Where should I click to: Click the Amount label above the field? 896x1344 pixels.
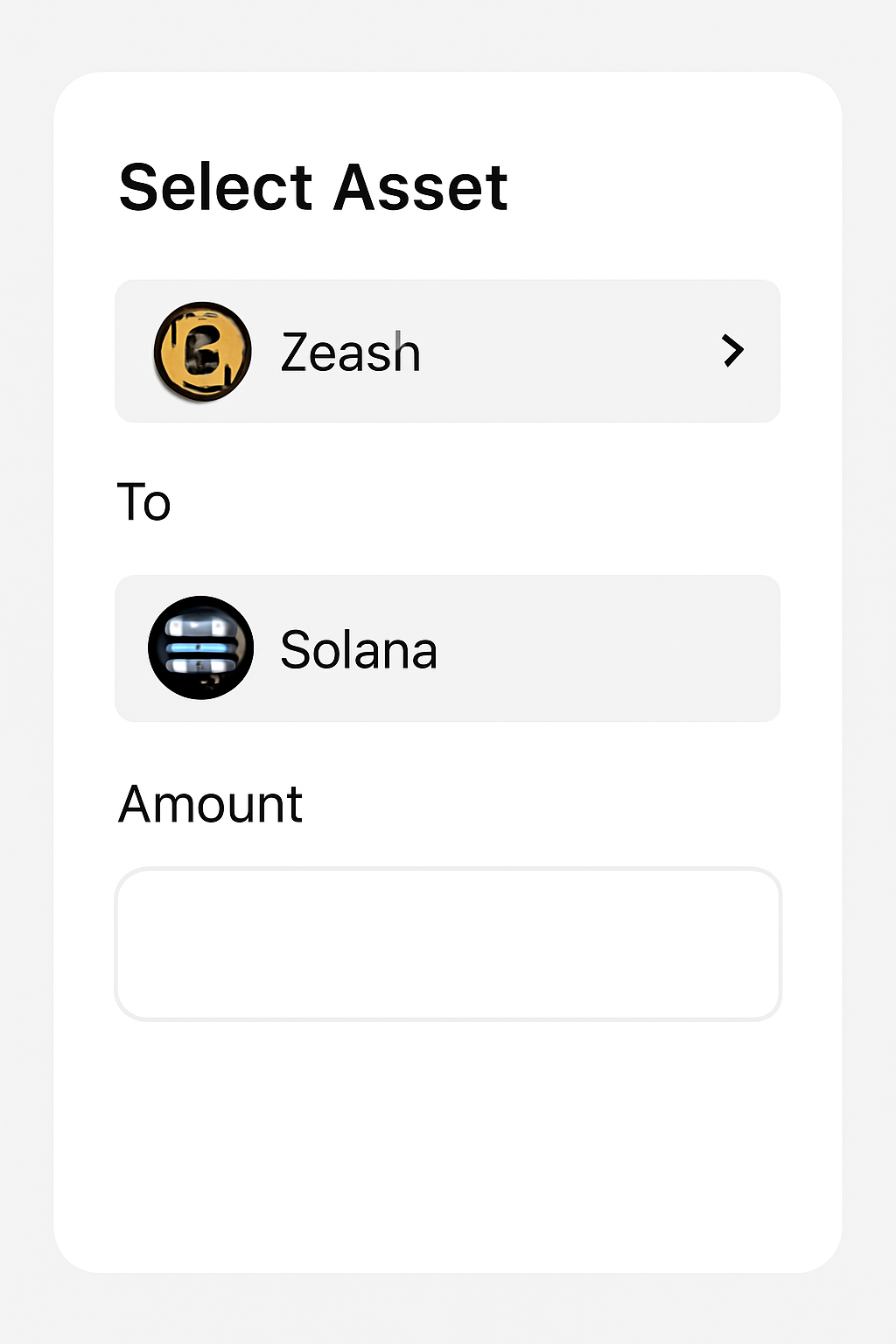210,804
